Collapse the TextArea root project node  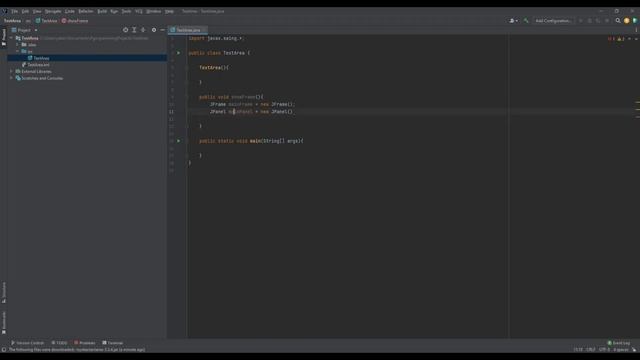click(11, 38)
